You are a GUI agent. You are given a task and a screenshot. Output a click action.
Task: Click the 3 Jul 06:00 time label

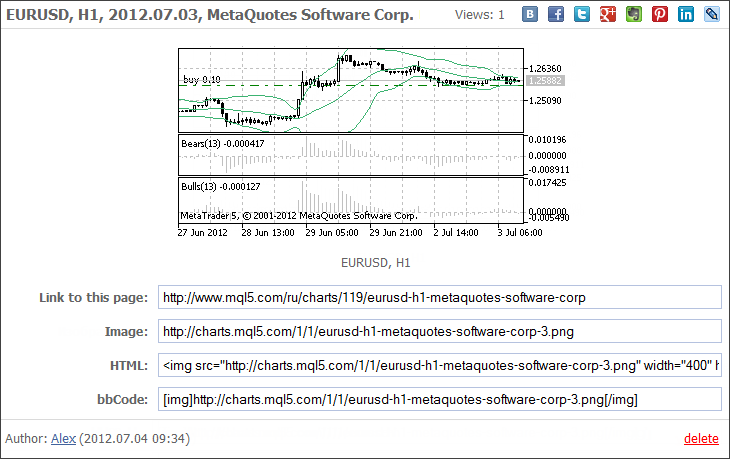(520, 232)
